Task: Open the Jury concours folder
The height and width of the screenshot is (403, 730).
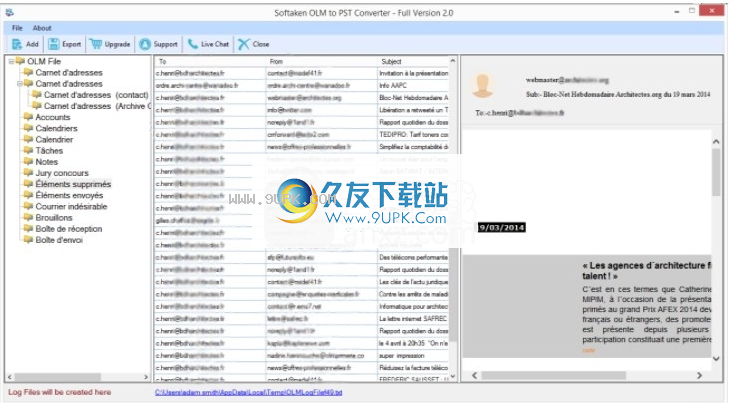Action: pyautogui.click(x=62, y=173)
